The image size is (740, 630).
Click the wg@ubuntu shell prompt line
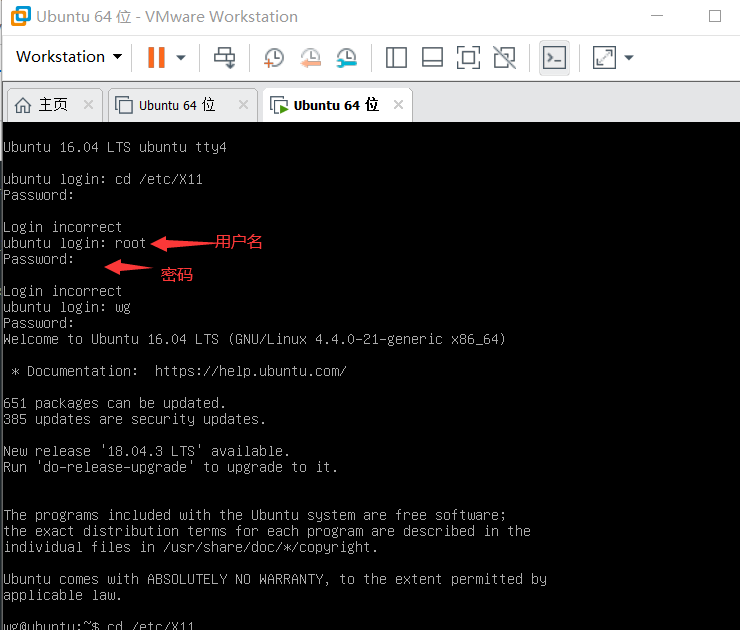pos(99,625)
